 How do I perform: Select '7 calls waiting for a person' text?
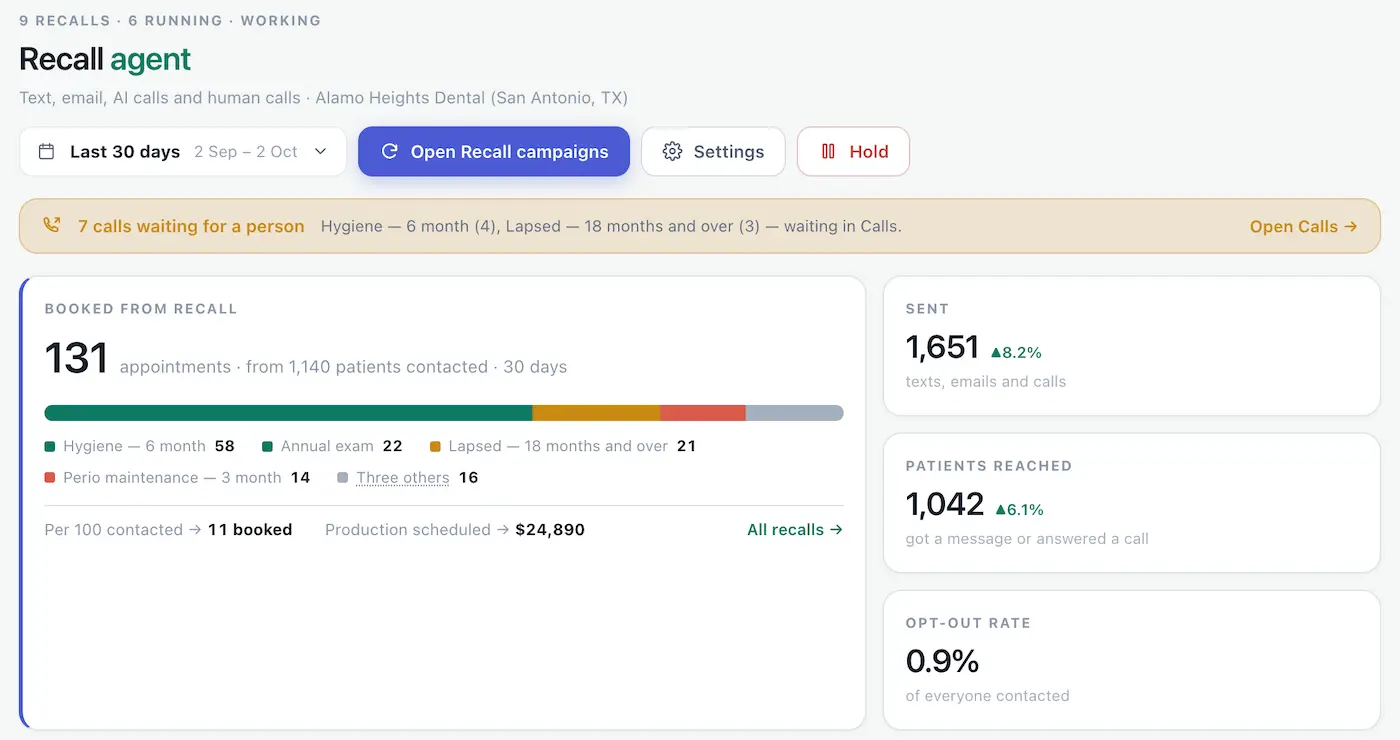click(x=191, y=226)
